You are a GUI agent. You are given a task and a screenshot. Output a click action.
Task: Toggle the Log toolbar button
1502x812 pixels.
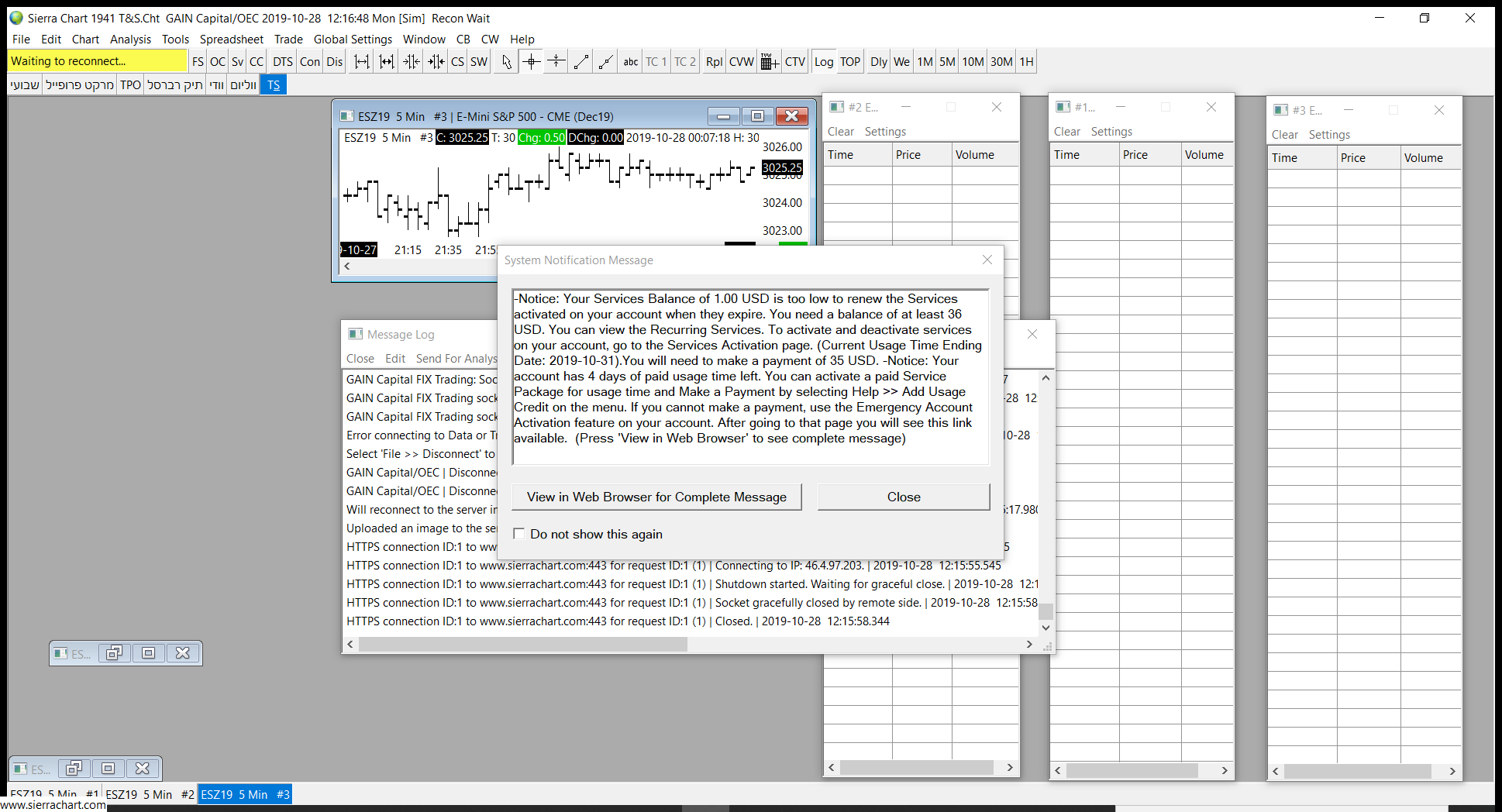824,62
